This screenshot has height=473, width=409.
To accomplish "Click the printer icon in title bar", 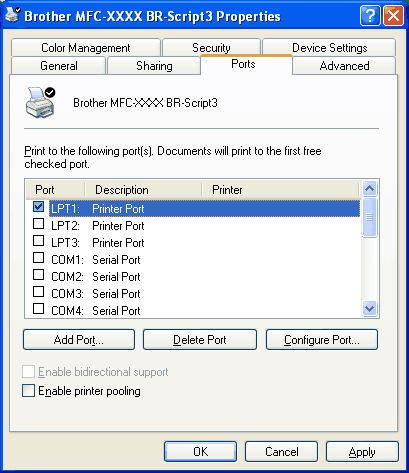I will (x=13, y=15).
